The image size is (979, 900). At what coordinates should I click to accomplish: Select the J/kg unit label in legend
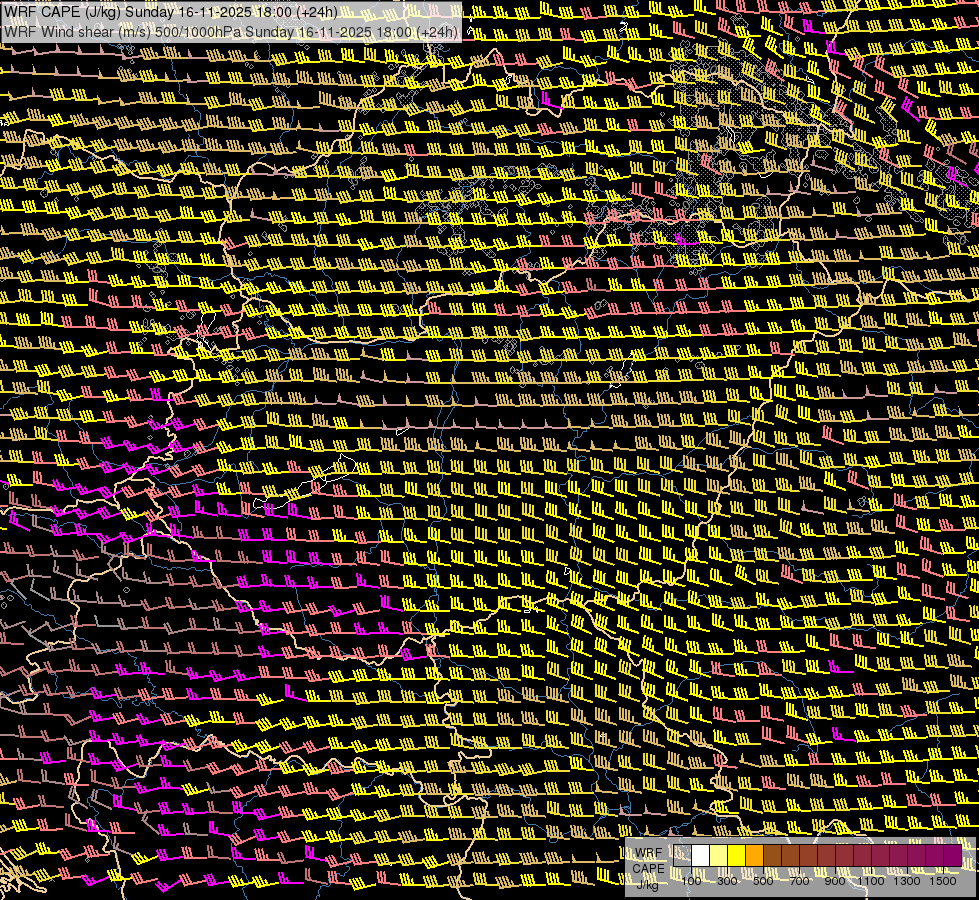[x=648, y=883]
